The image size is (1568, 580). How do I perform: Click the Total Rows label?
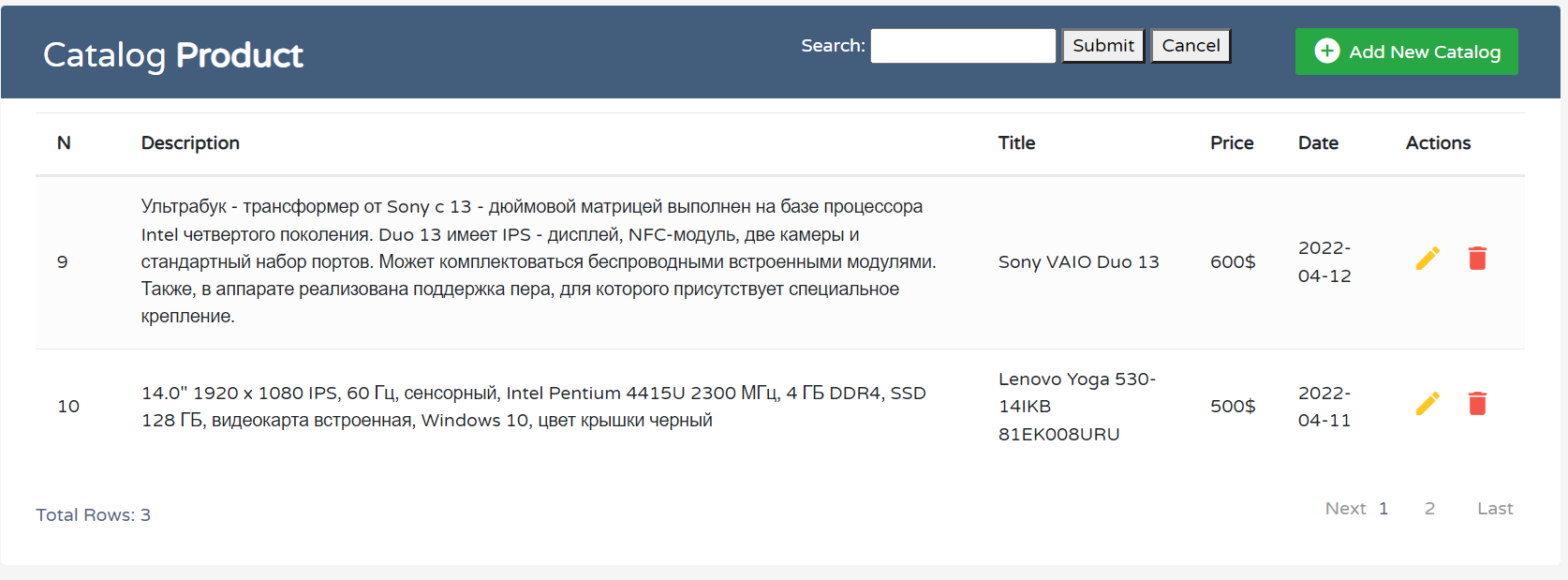(x=93, y=514)
